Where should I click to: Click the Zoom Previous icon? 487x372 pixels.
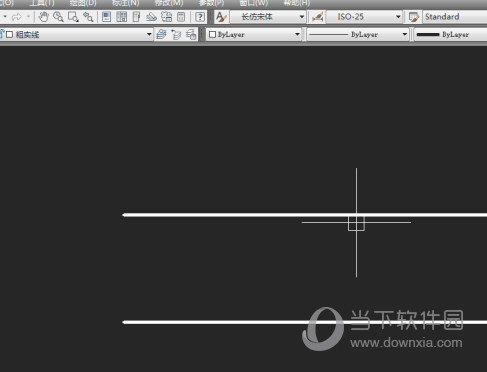tap(88, 17)
